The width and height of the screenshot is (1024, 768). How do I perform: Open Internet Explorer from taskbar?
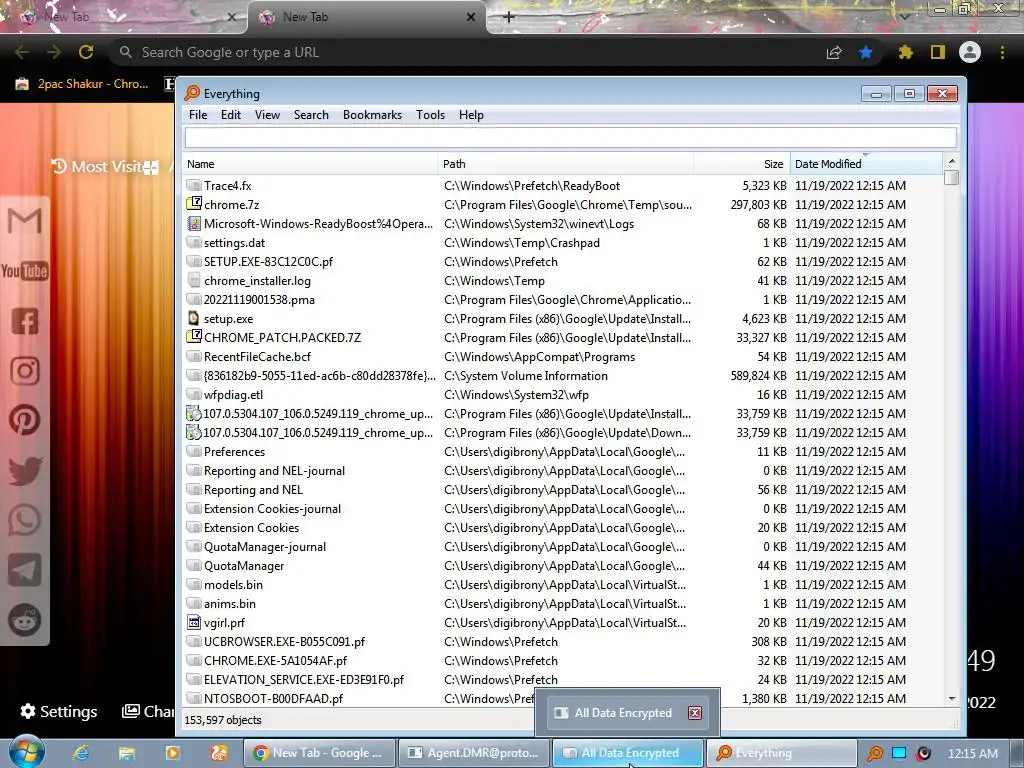click(81, 753)
